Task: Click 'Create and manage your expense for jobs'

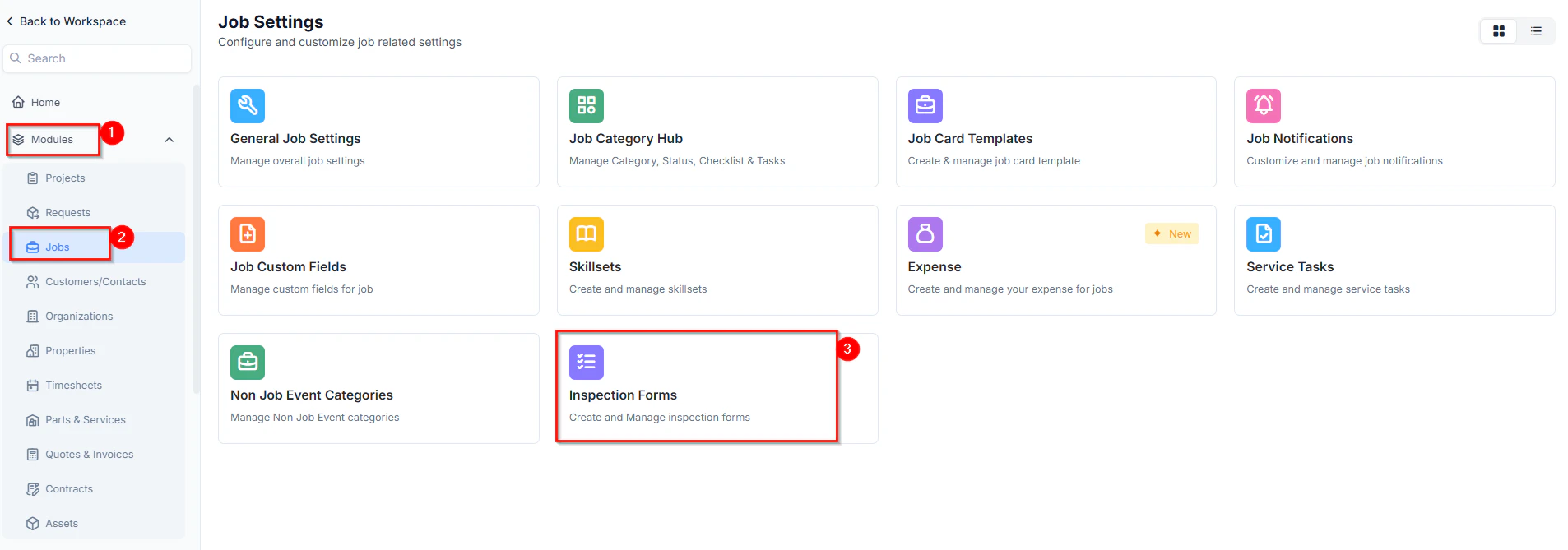Action: [x=1010, y=289]
